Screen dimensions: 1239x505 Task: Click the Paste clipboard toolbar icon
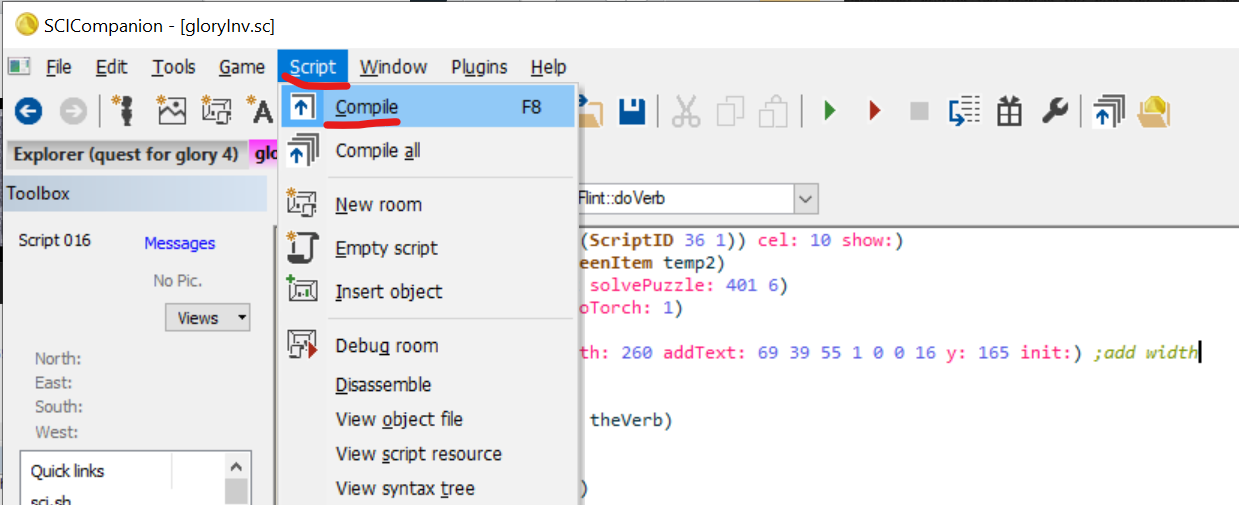[x=775, y=111]
